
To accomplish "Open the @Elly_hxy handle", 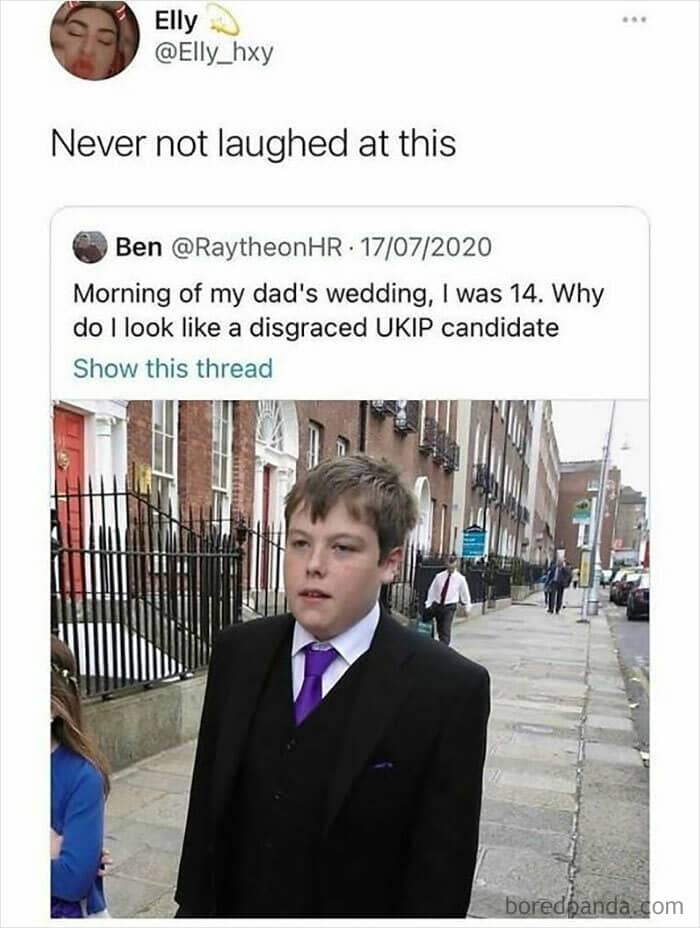I will (214, 54).
